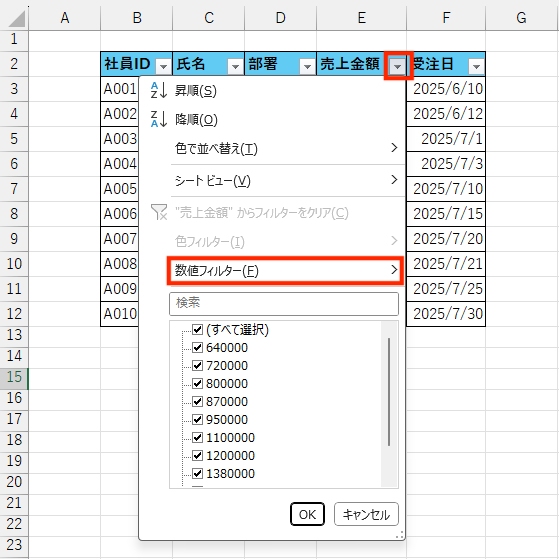Click the Select All corner triangle
Viewport: 559px width, 559px height.
[x=16, y=19]
